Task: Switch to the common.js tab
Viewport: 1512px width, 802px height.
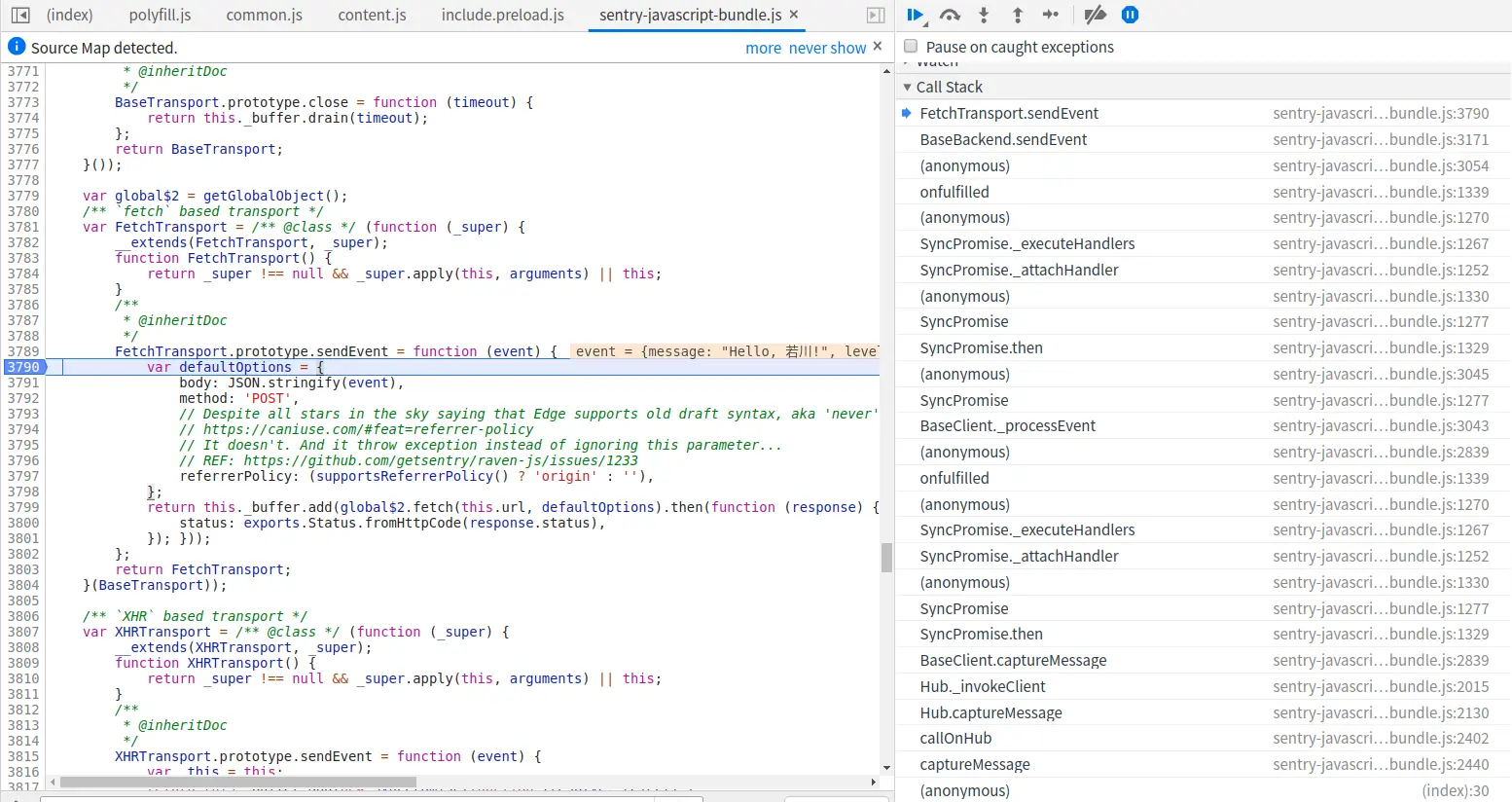Action: point(264,15)
